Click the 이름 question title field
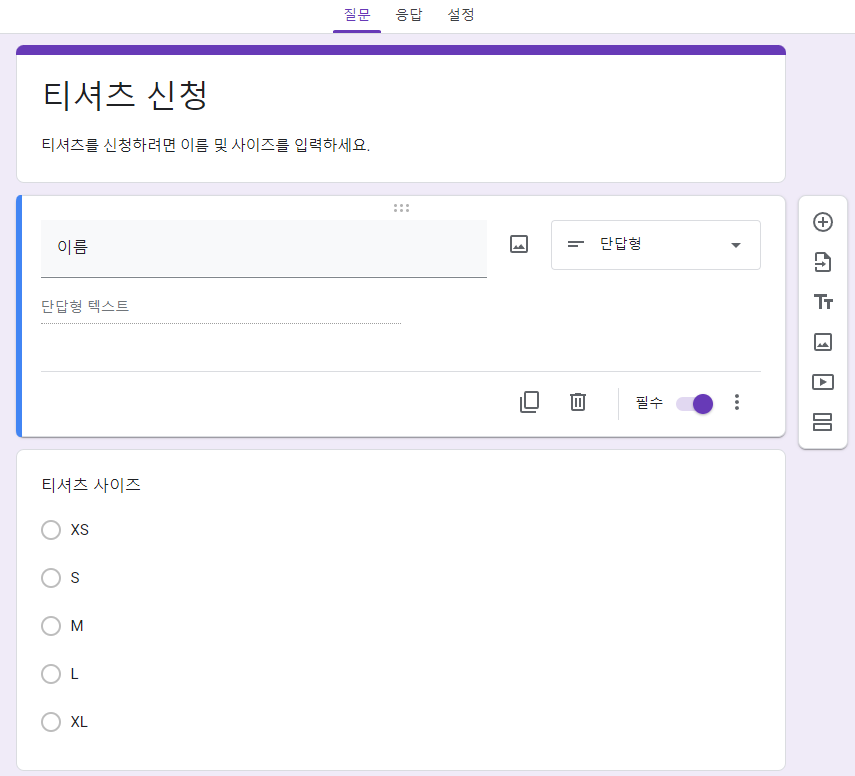Image resolution: width=855 pixels, height=776 pixels. pyautogui.click(x=264, y=249)
